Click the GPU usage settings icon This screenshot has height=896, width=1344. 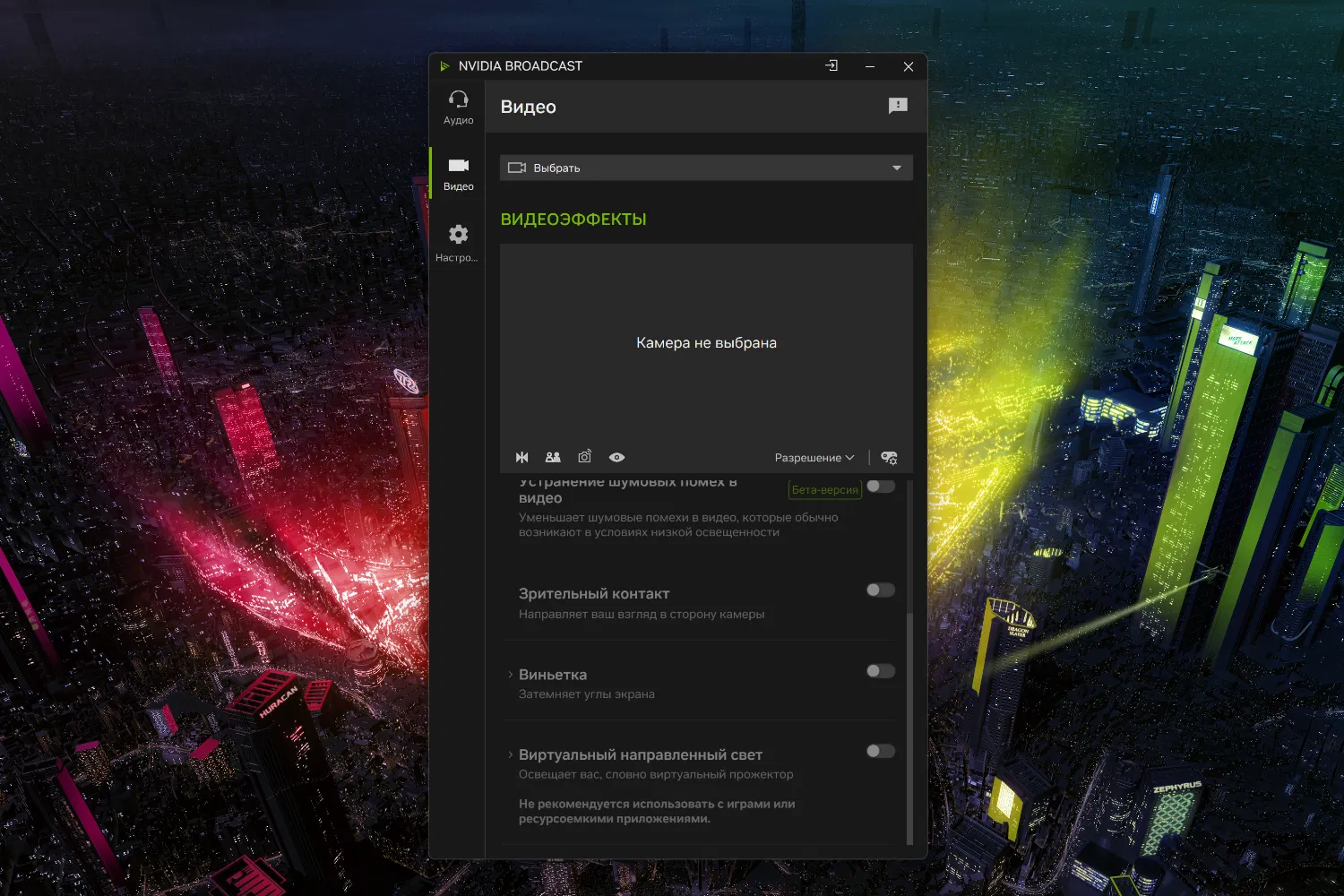(x=889, y=457)
